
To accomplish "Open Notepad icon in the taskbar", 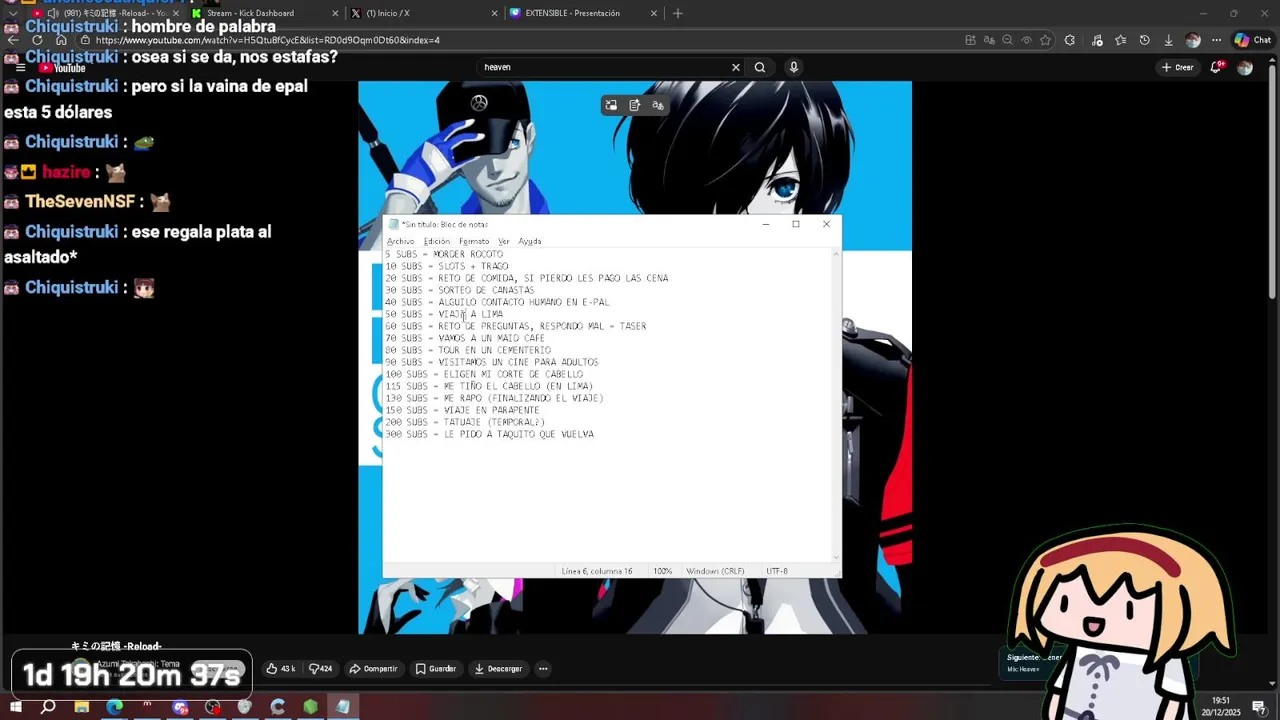I will point(343,707).
